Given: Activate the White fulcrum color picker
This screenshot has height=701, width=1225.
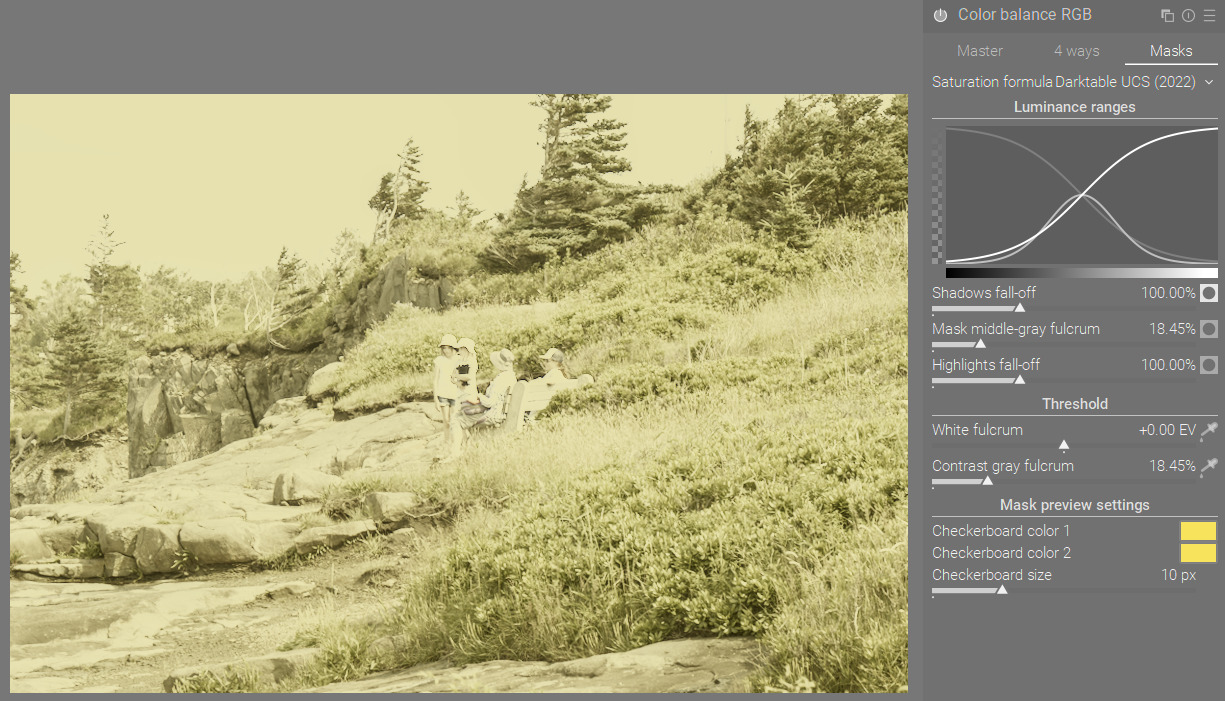Looking at the screenshot, I should (1209, 431).
